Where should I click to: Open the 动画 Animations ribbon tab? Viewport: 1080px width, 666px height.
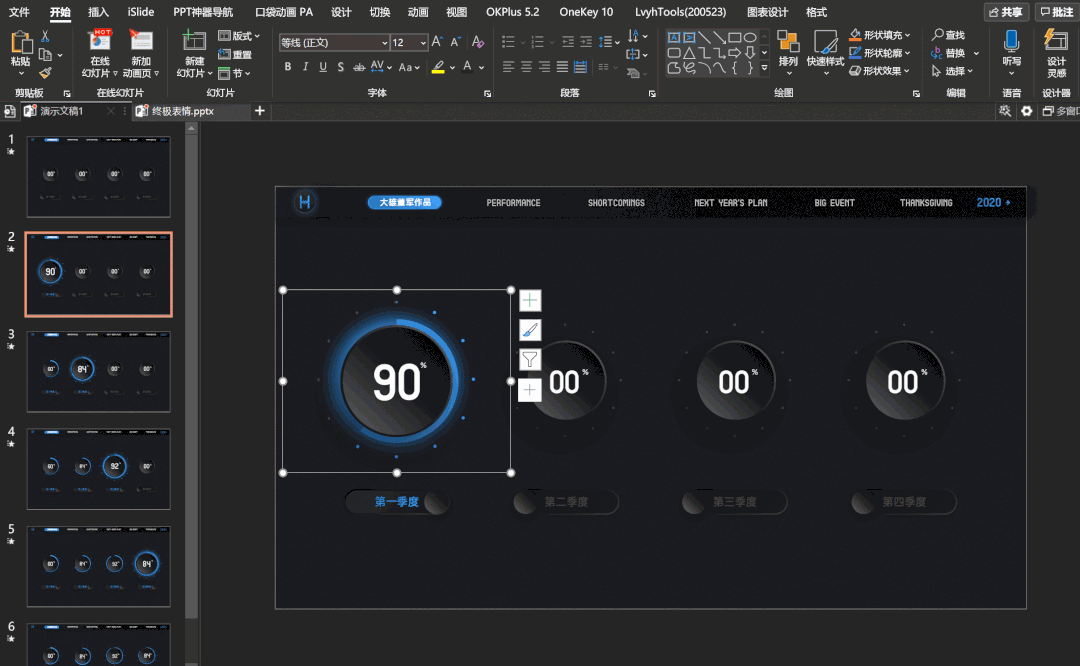coord(418,12)
